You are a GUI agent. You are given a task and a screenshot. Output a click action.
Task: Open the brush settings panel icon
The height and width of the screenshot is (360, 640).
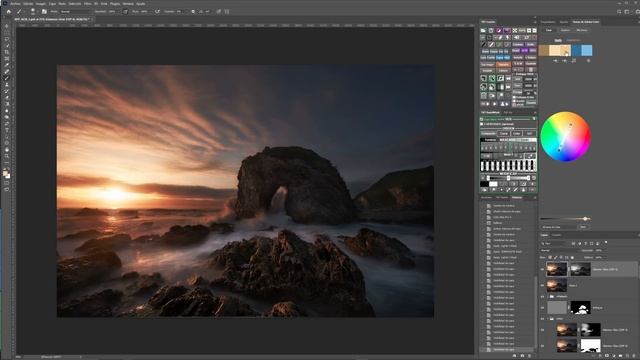[44, 11]
